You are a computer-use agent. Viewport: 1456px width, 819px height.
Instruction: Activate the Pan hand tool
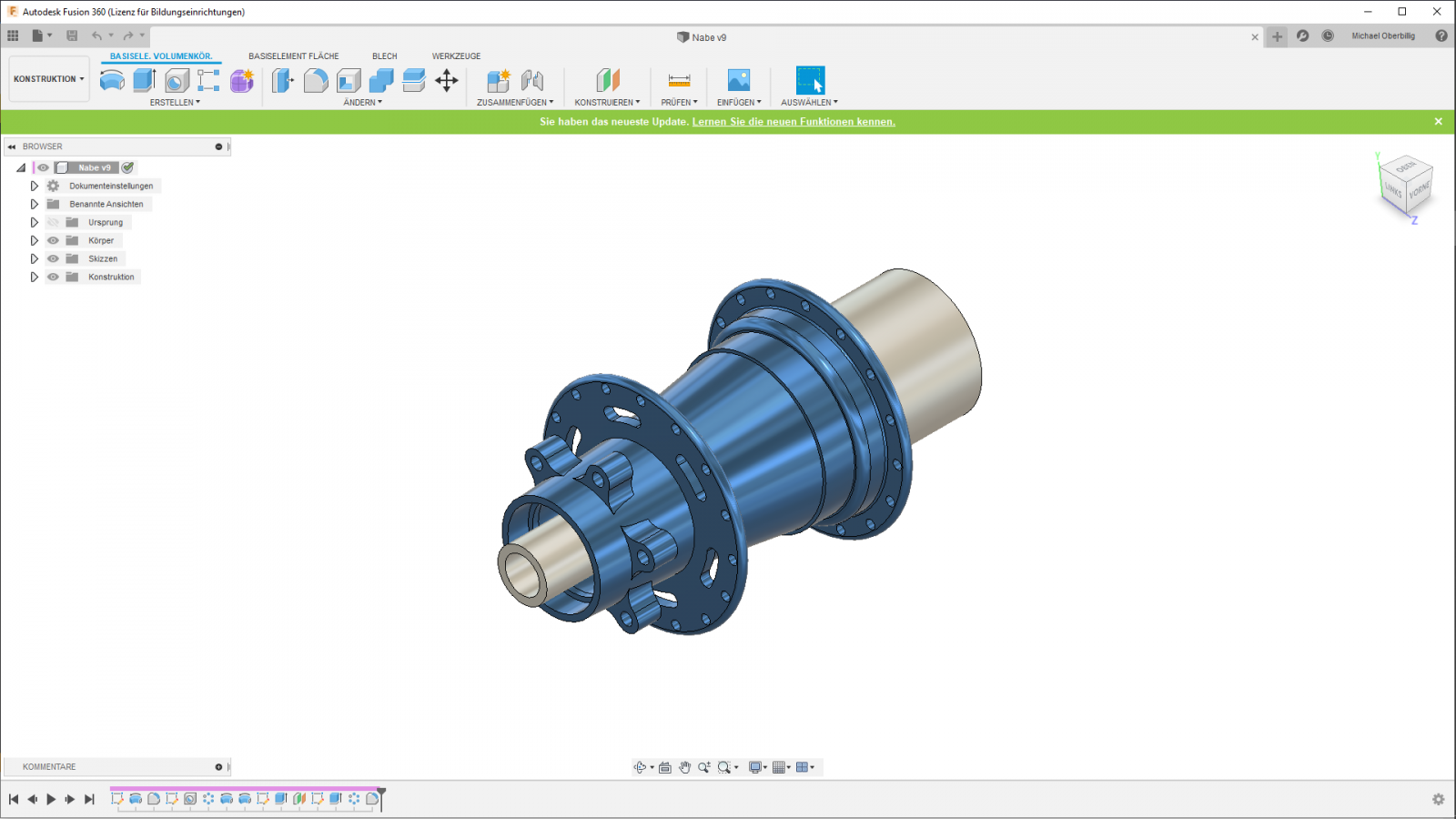684,767
